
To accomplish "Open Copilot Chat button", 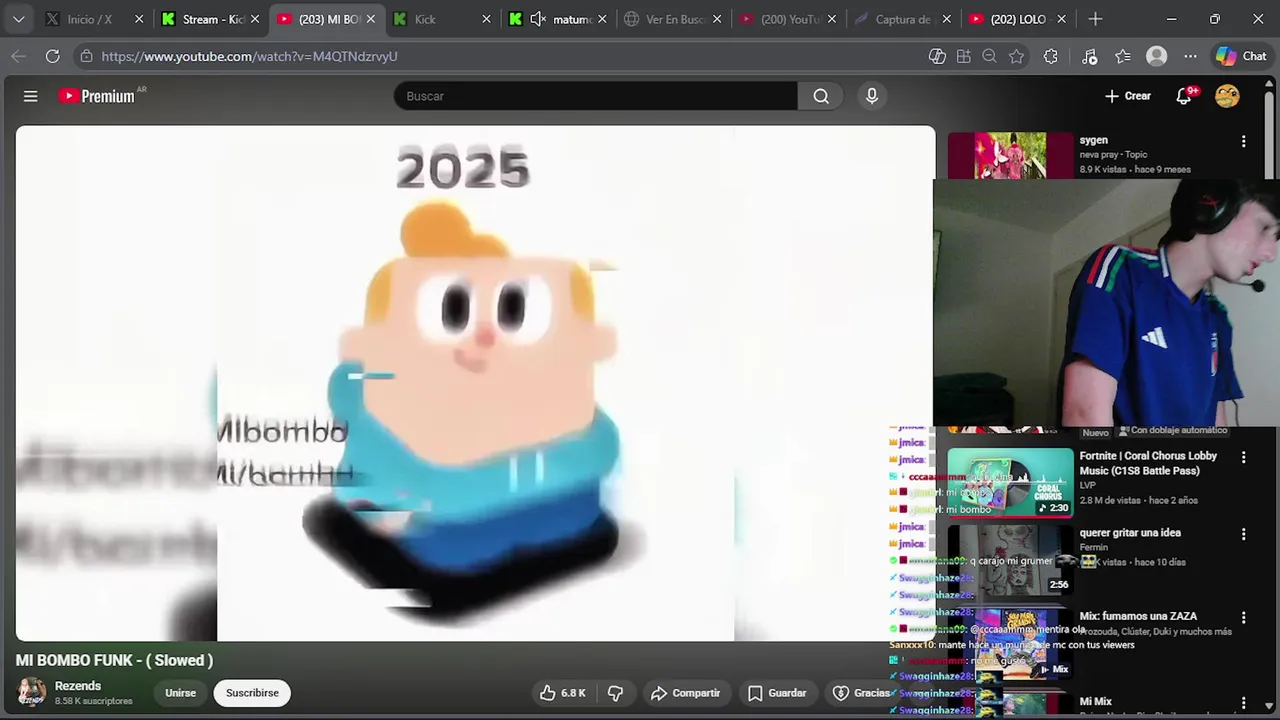I will tap(1242, 56).
